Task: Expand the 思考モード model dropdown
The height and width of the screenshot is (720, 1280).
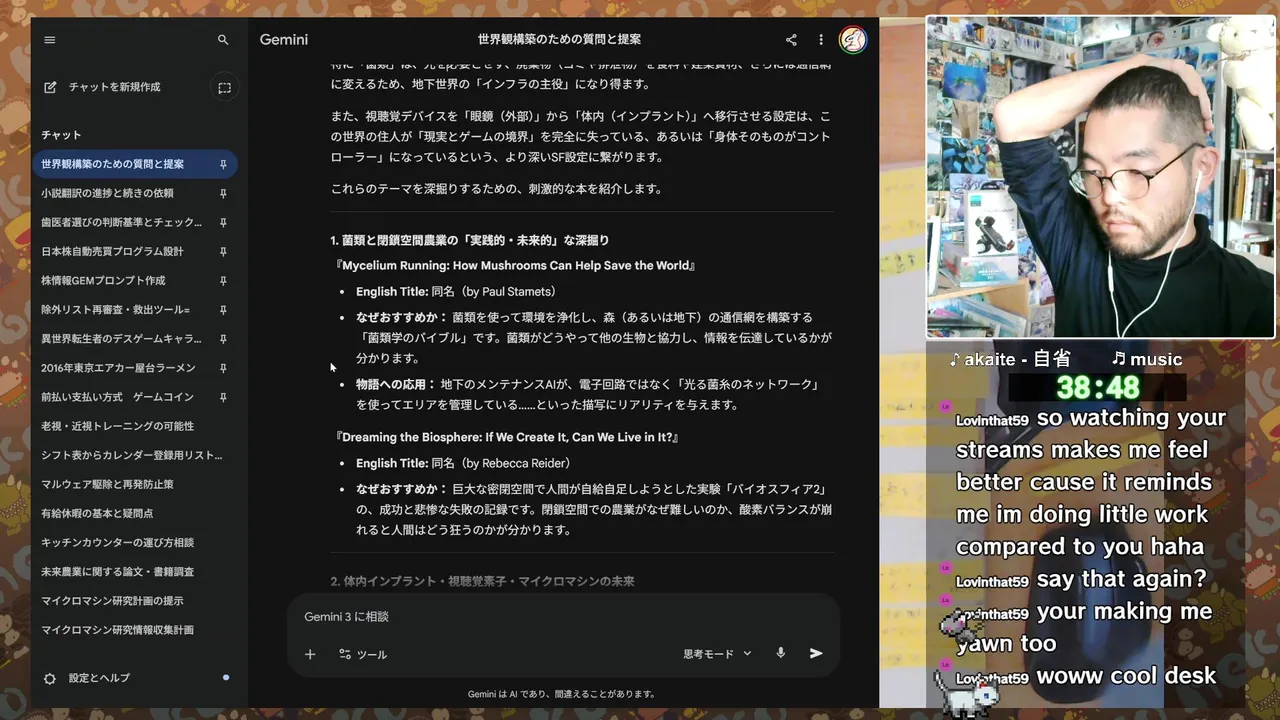Action: tap(717, 654)
